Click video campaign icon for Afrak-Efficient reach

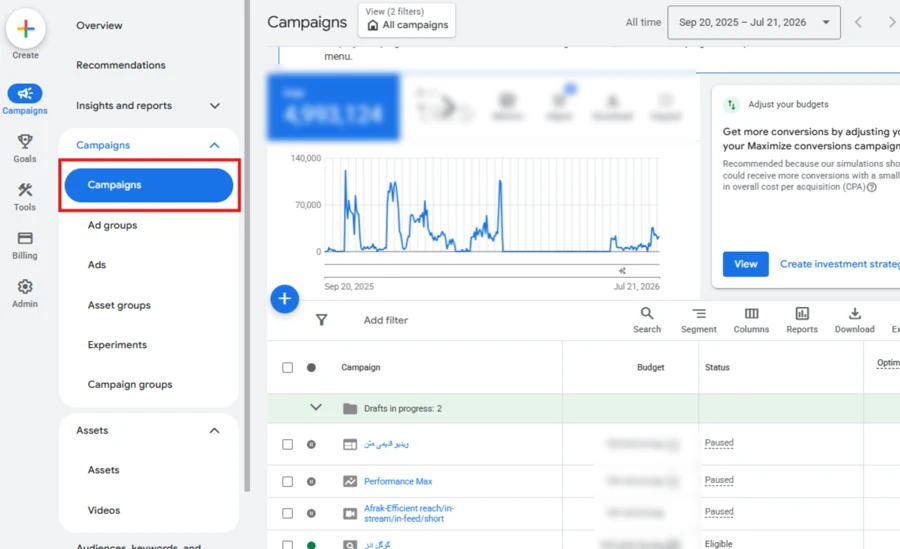(350, 513)
